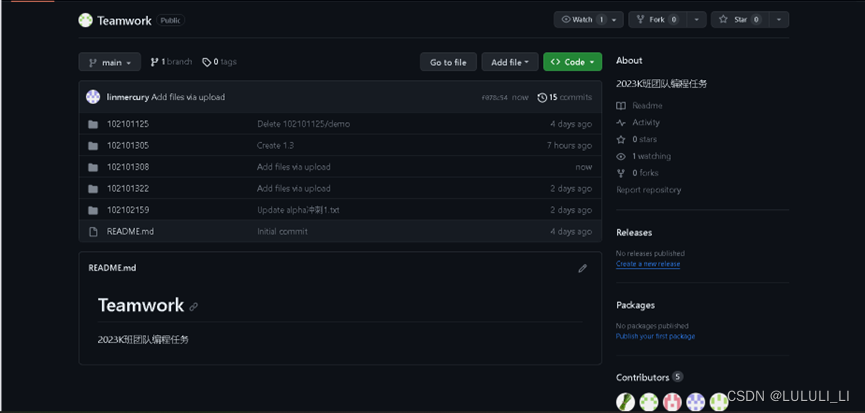Open the 102101125 folder

pyautogui.click(x=128, y=124)
